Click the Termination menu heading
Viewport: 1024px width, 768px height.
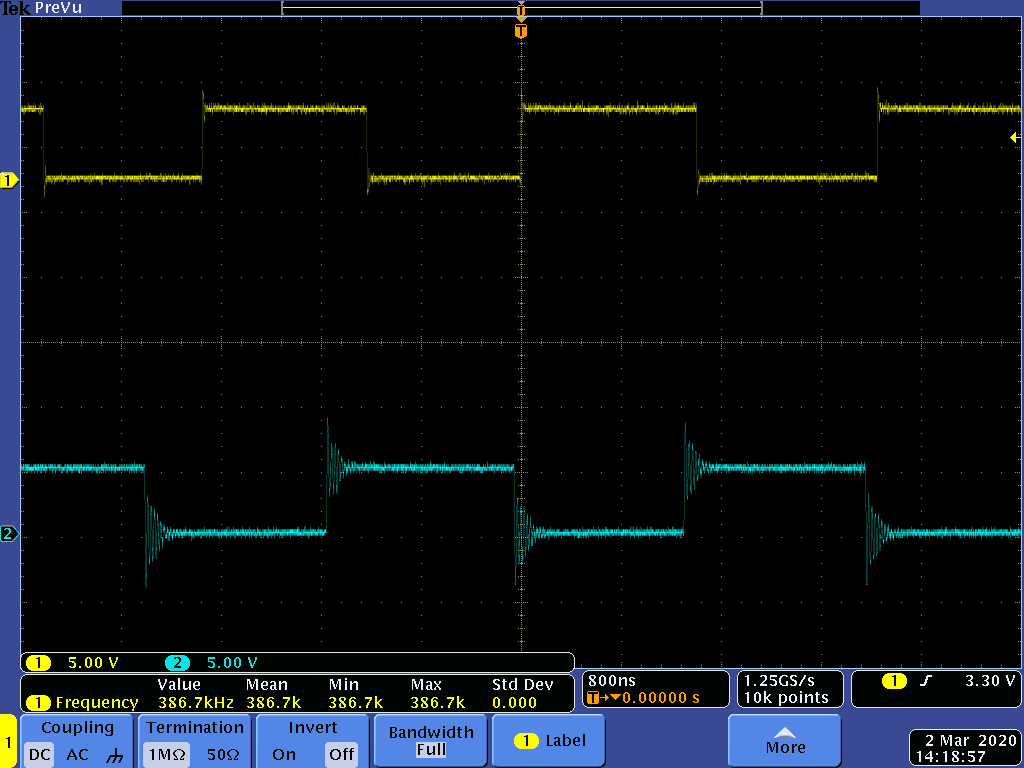(195, 728)
